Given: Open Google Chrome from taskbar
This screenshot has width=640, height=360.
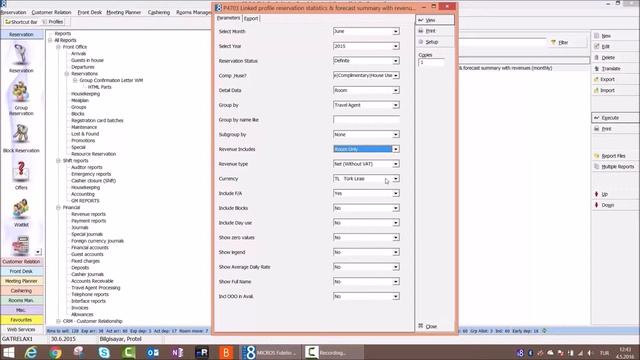Looking at the screenshot, I should [56, 352].
